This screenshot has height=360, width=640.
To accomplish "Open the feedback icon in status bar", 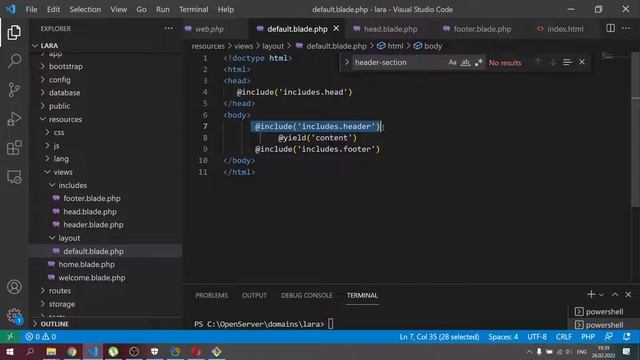I will coord(609,337).
